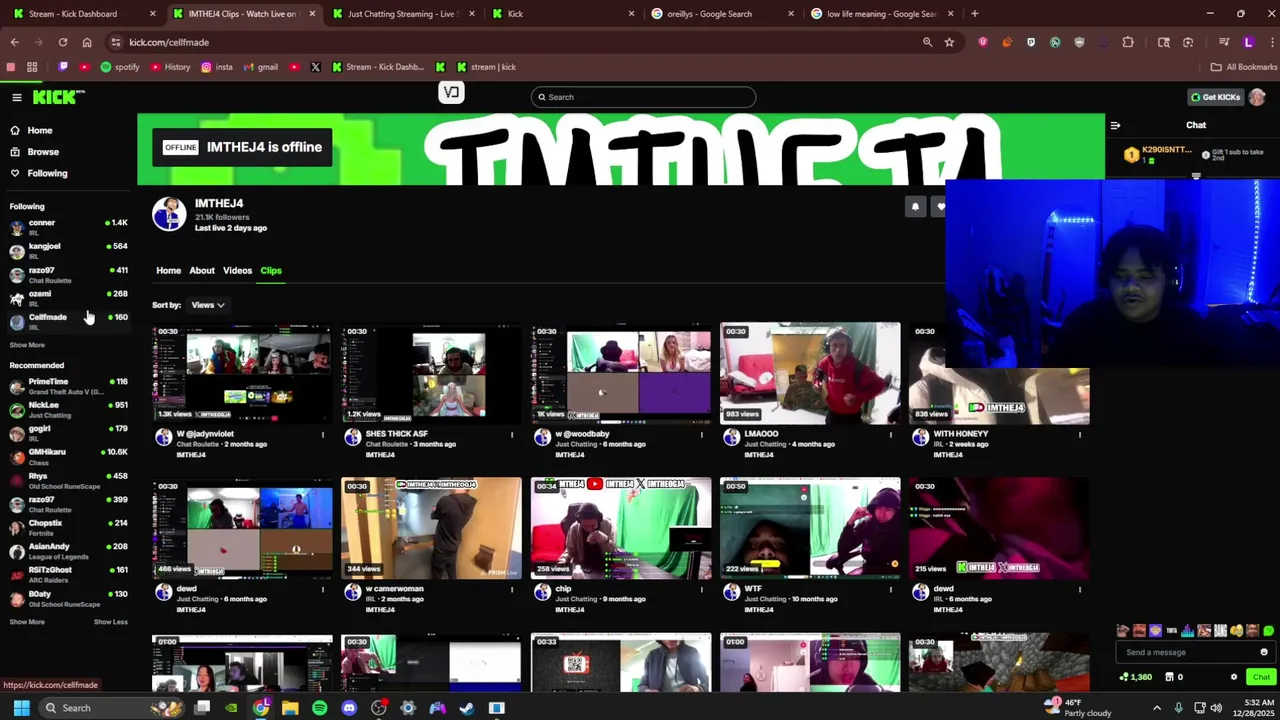Image resolution: width=1280 pixels, height=720 pixels.
Task: Open options menu for 'w camerwoman' clip
Action: point(512,590)
